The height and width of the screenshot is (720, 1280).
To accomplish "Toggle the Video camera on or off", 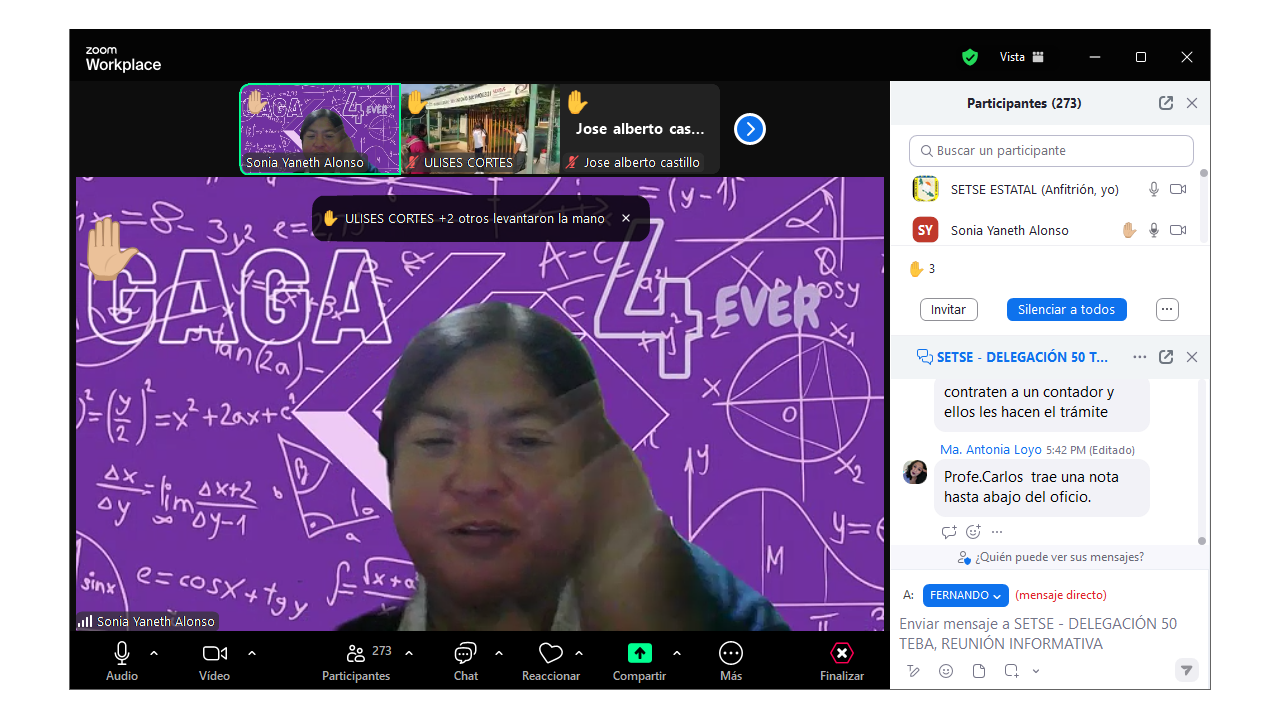I will click(x=214, y=654).
